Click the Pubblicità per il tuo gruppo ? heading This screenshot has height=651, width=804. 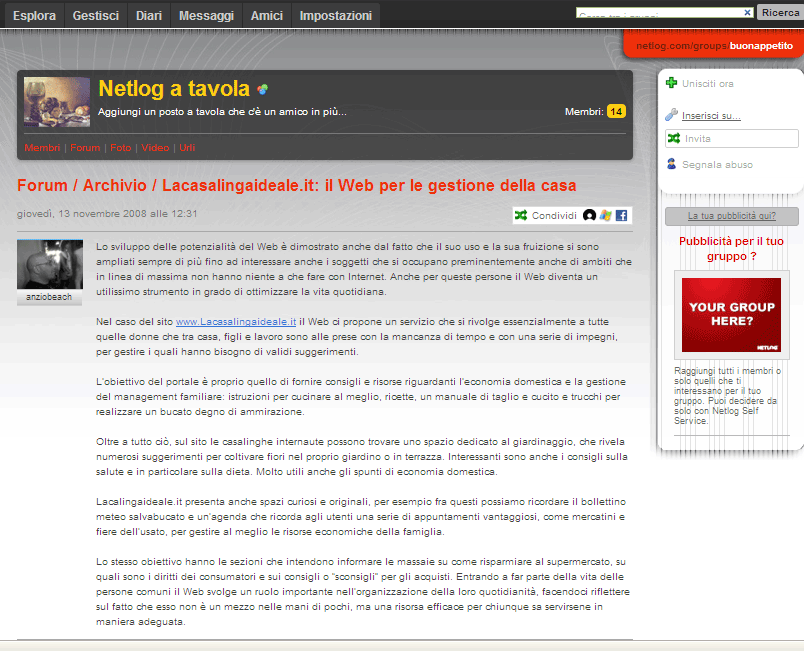[x=732, y=249]
